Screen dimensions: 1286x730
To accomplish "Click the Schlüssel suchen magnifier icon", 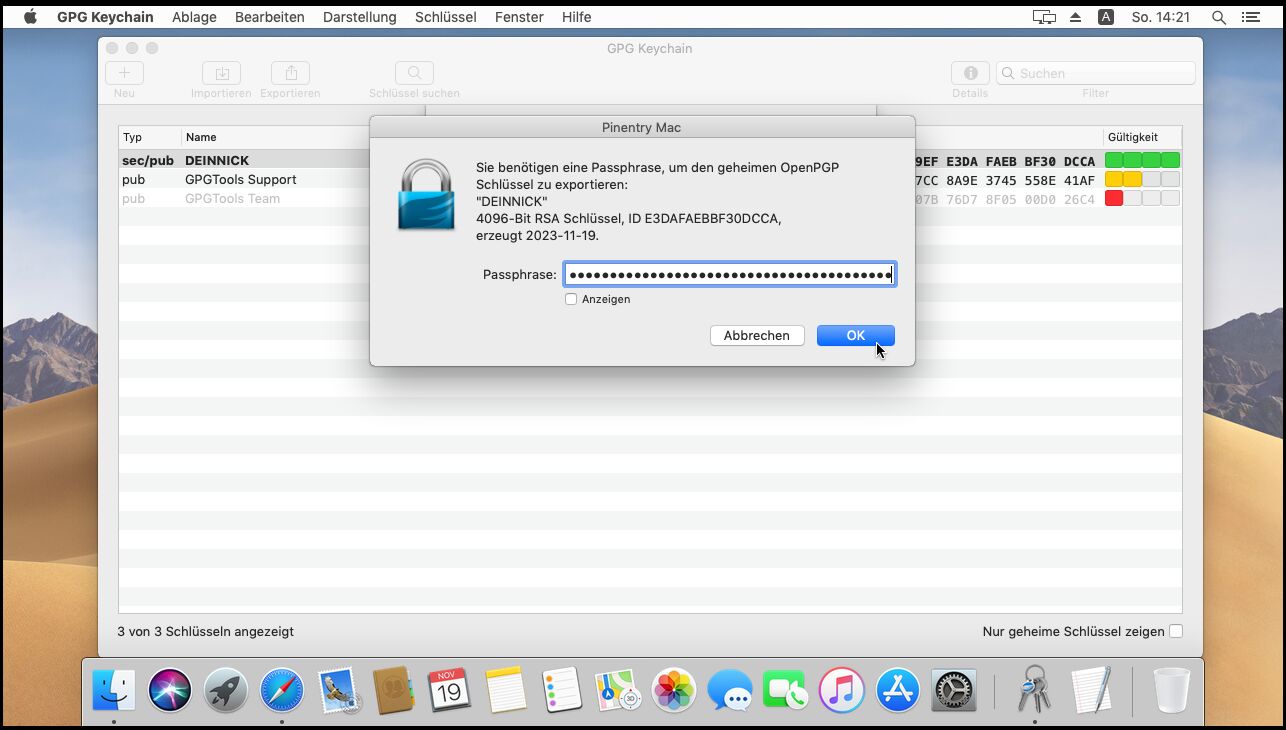I will click(414, 73).
